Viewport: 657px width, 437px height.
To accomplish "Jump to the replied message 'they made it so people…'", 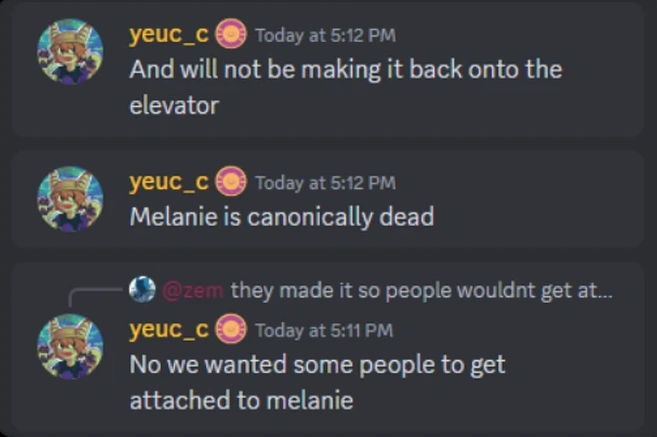I will 420,291.
